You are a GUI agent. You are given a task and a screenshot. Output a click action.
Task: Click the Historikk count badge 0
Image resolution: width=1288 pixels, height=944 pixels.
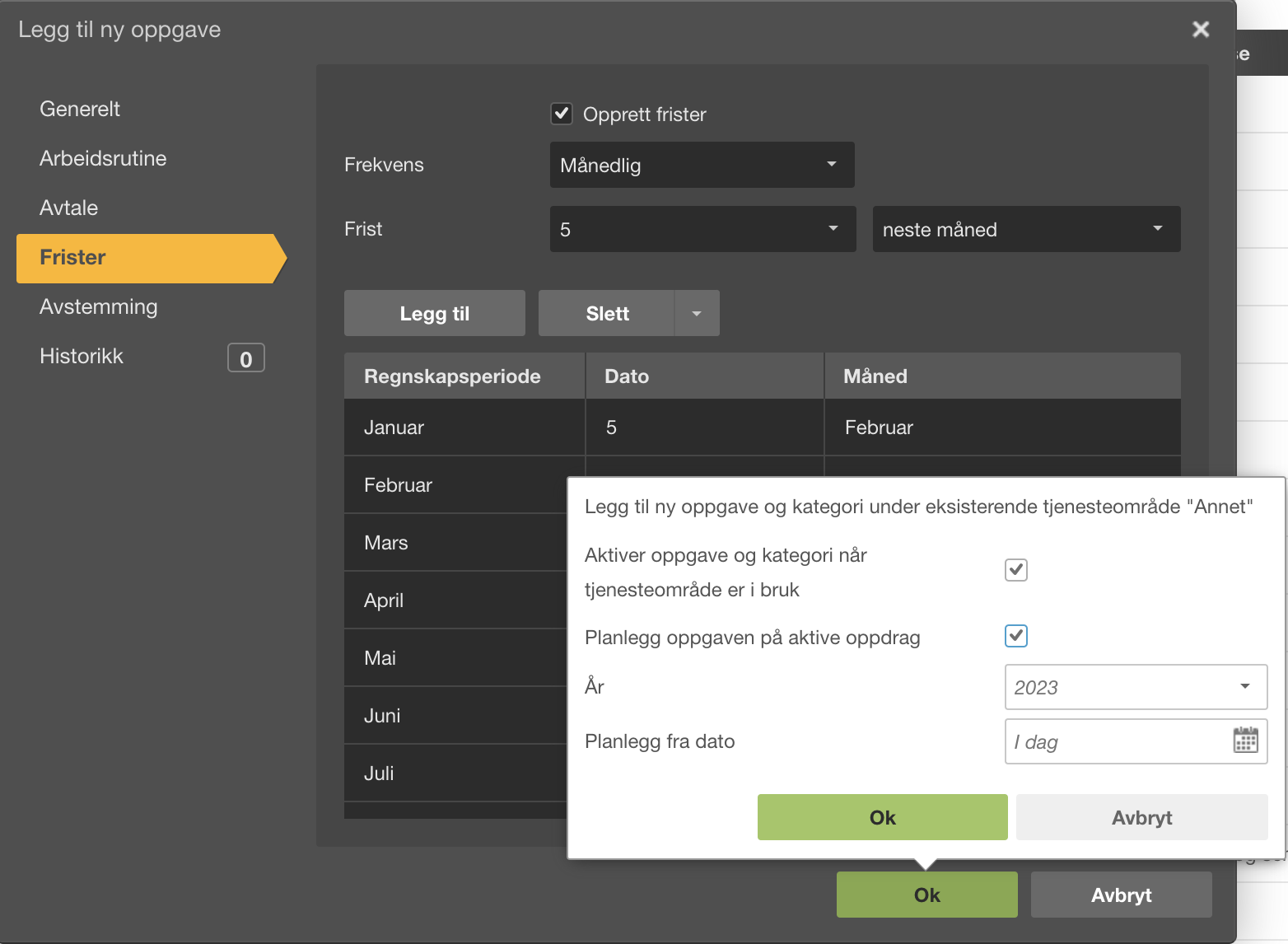(245, 358)
